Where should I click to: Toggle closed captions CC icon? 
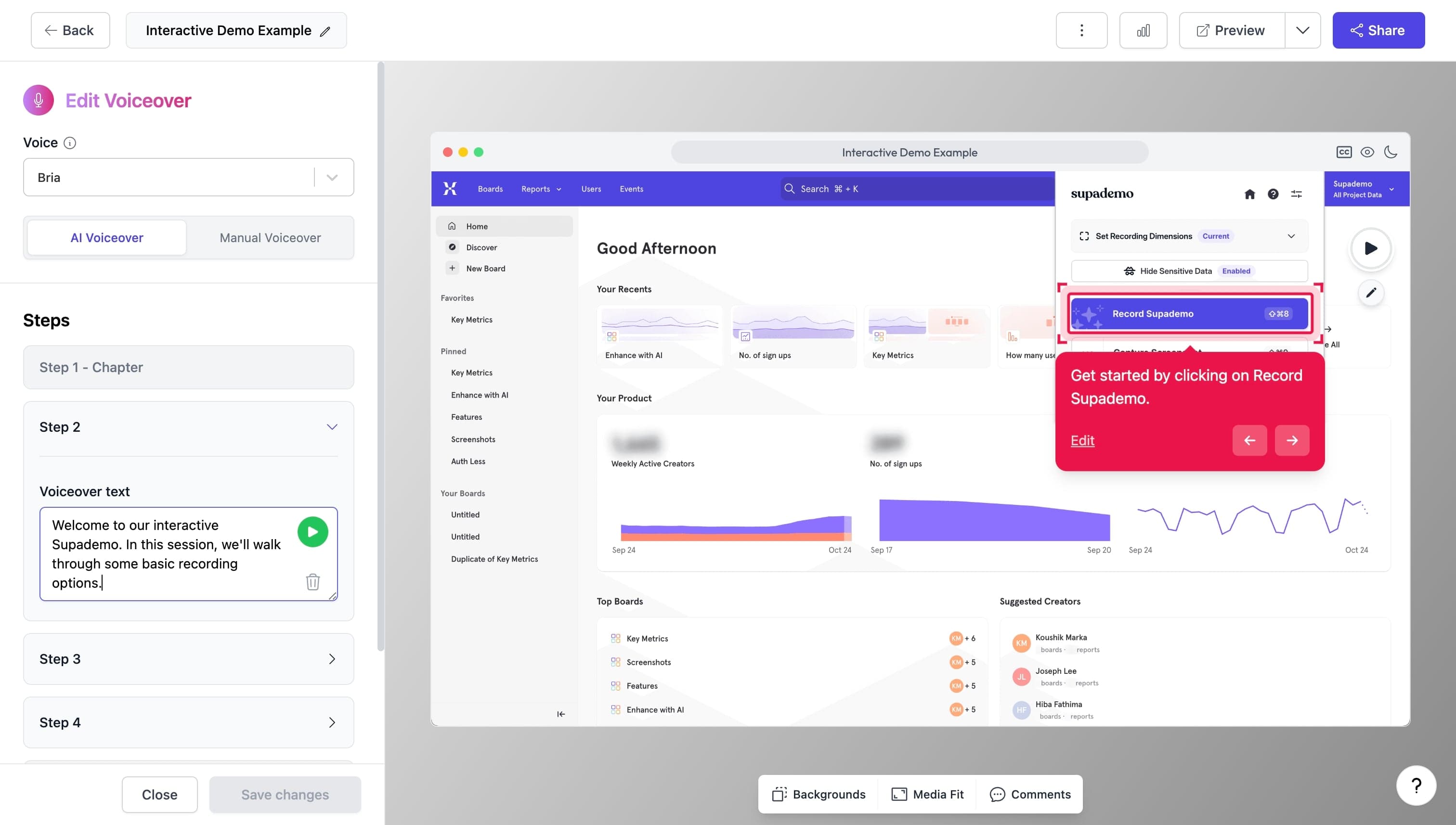point(1344,152)
